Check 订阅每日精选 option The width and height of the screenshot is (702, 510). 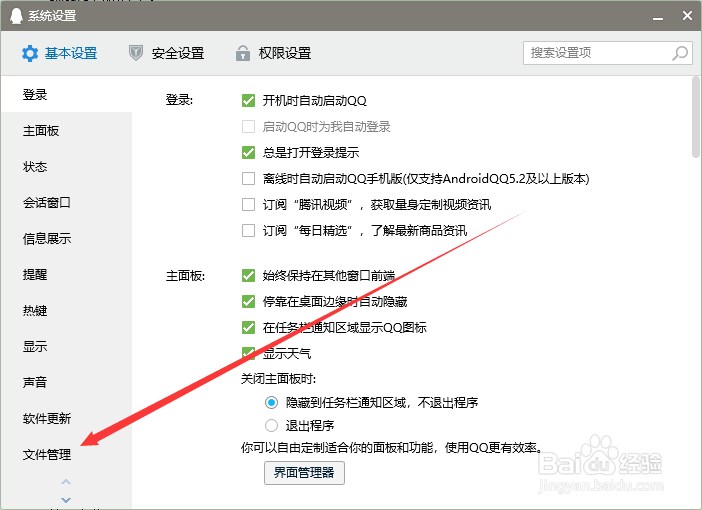coord(248,230)
